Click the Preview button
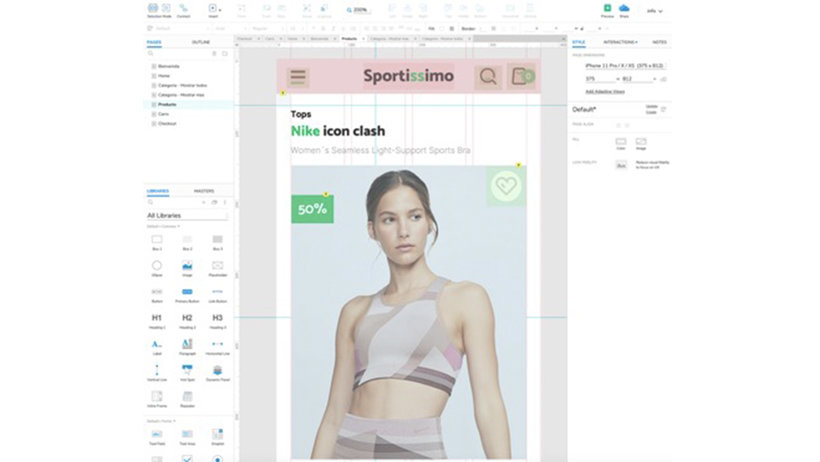This screenshot has width=820, height=462. [x=607, y=10]
